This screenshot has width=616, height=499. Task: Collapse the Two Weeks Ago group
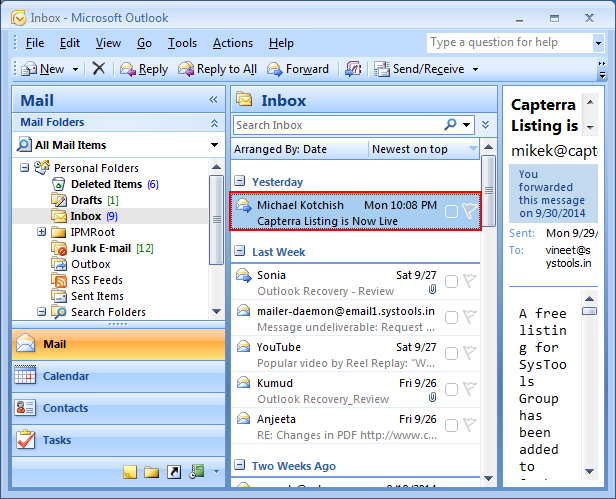click(x=239, y=465)
